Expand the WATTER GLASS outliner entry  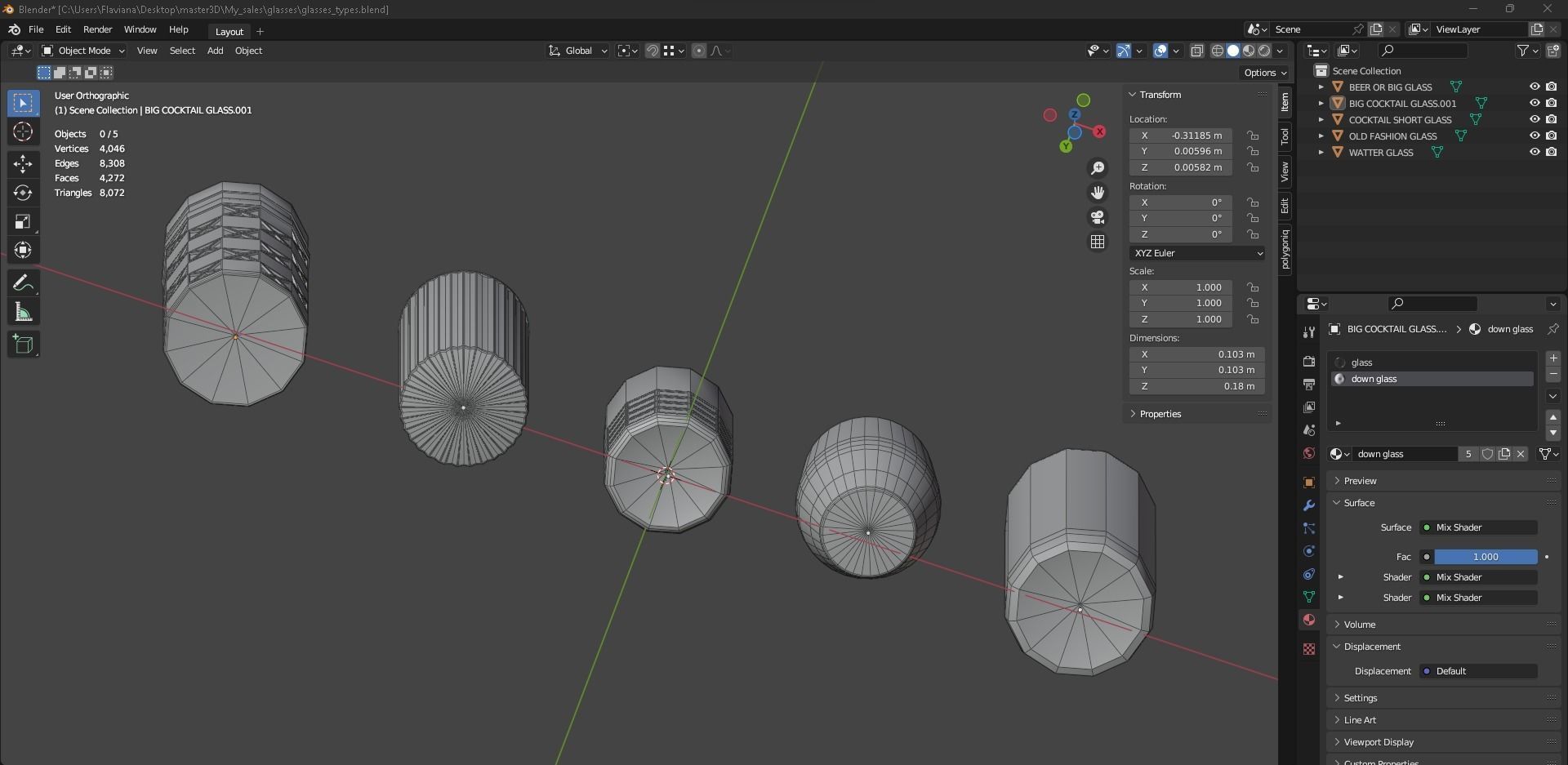1321,152
